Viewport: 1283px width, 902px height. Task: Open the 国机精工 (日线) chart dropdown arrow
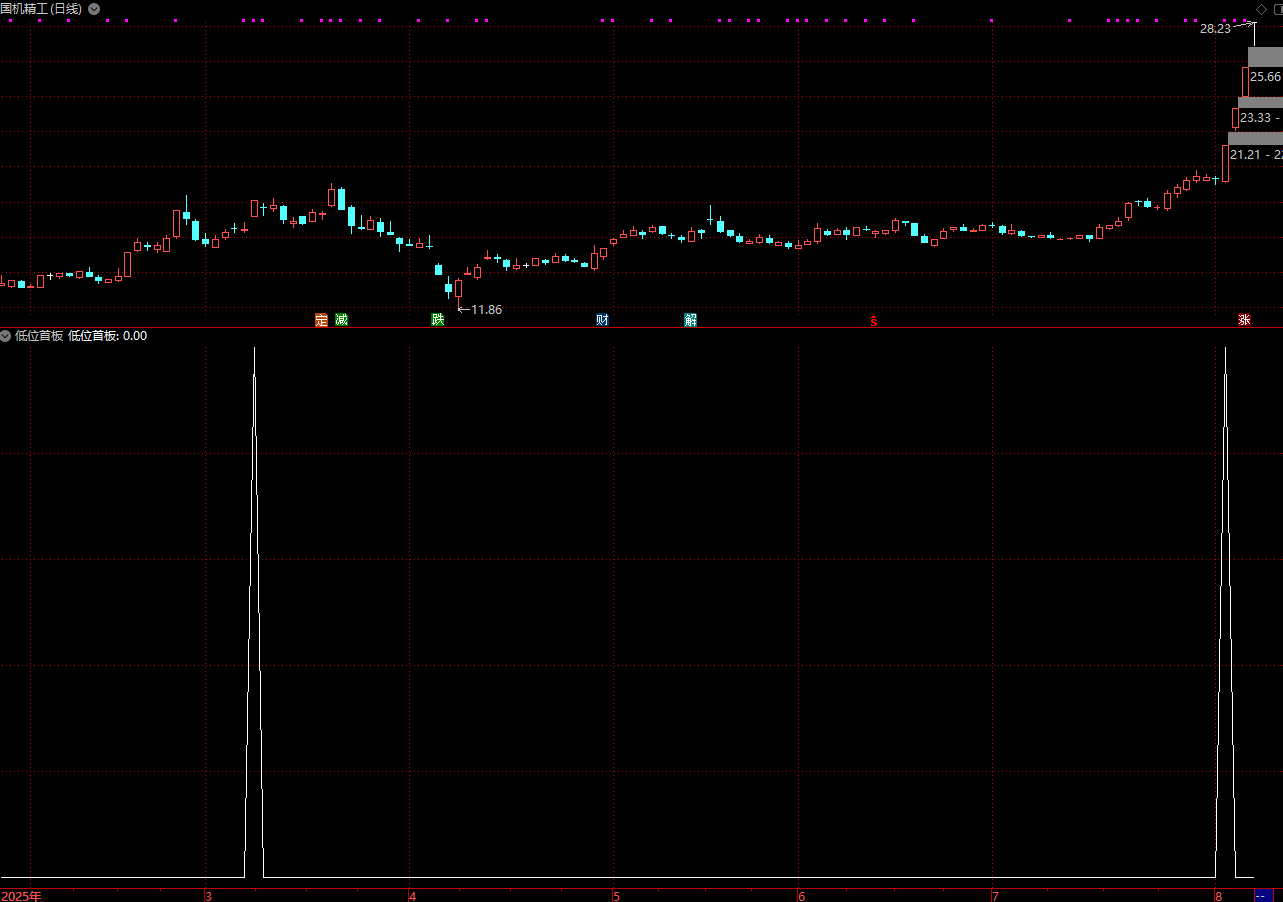coord(94,9)
